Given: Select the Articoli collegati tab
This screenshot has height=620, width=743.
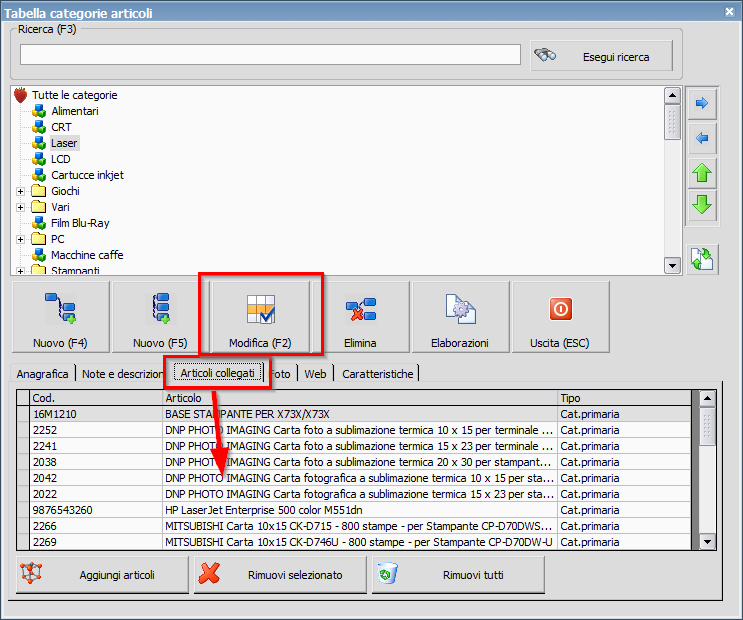Looking at the screenshot, I should coord(217,373).
